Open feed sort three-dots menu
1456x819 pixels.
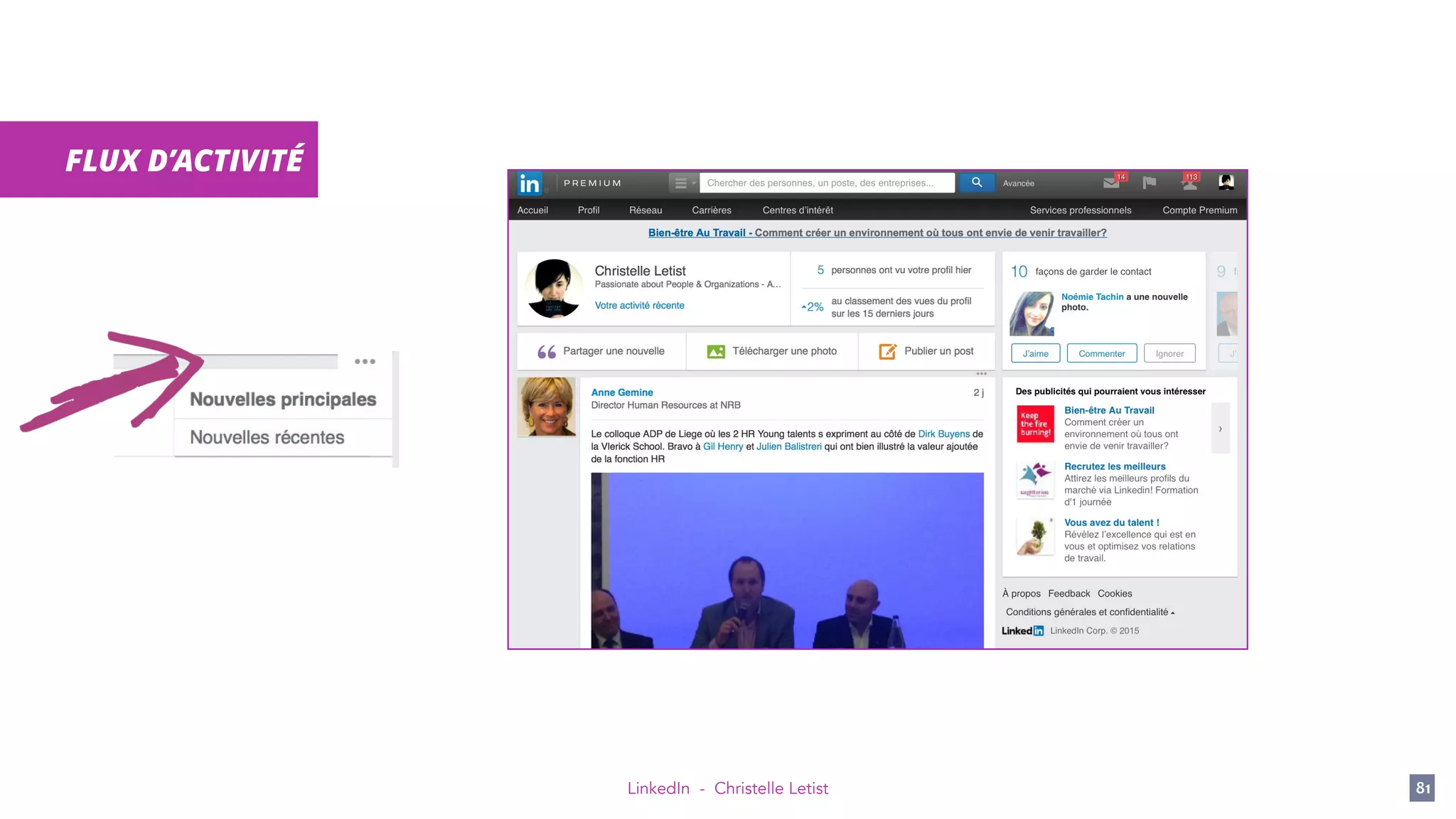tap(981, 374)
